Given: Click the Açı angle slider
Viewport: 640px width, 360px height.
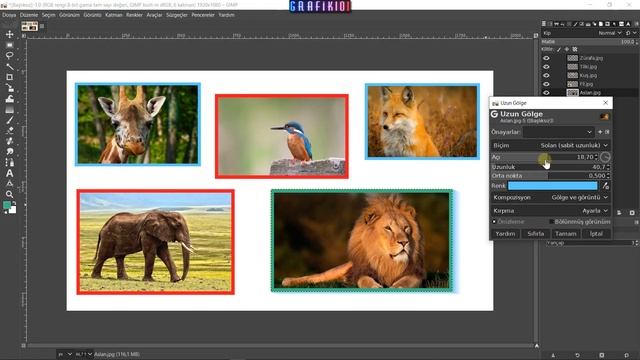Looking at the screenshot, I should [x=545, y=157].
